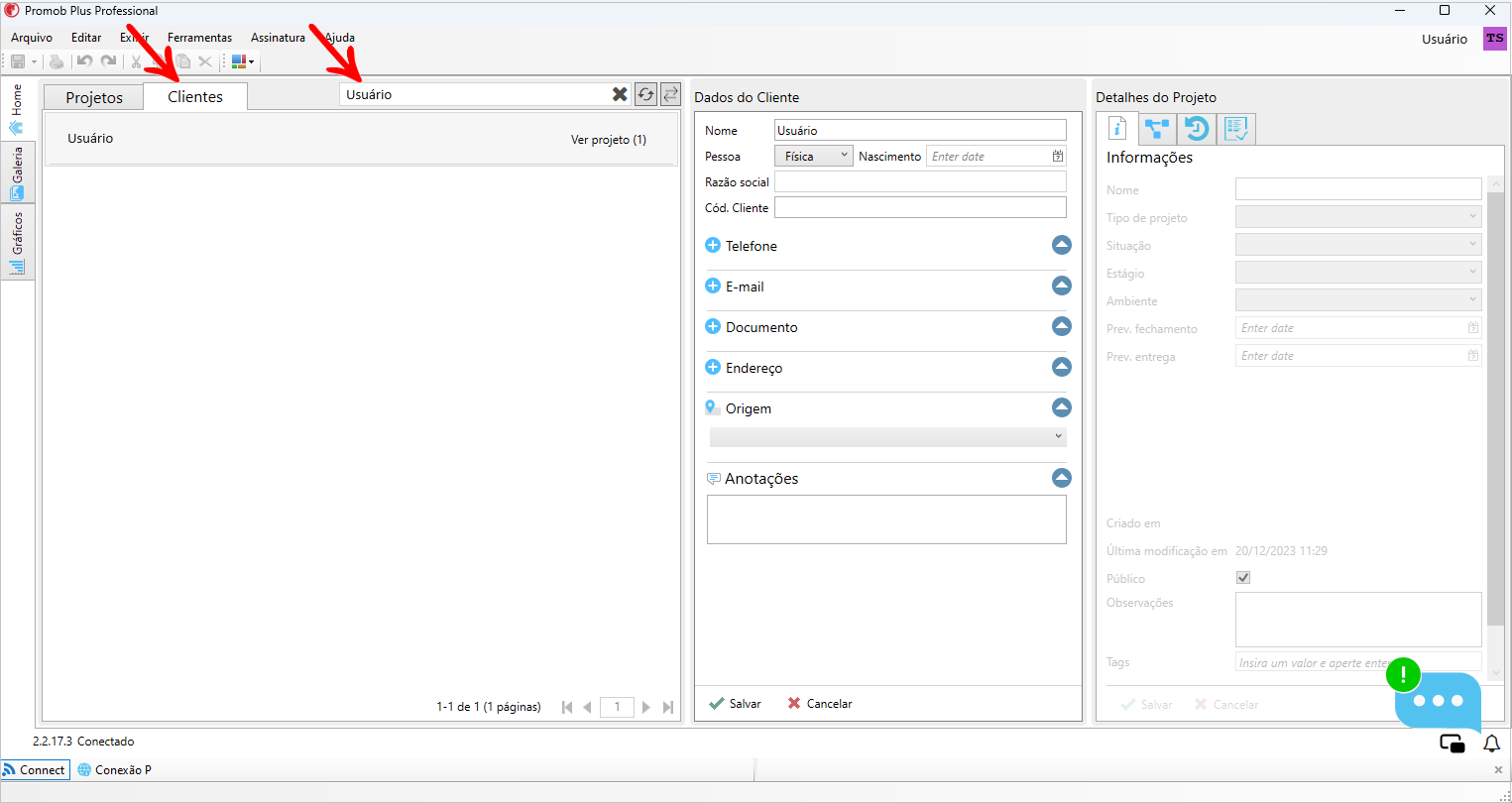The width and height of the screenshot is (1512, 803).
Task: Click the Paste clipboard icon
Action: [x=183, y=61]
